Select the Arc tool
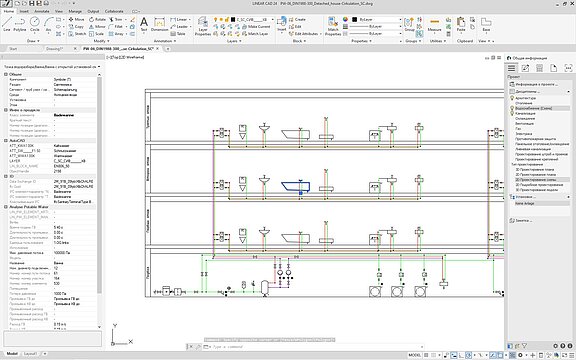This screenshot has width=576, height=360. [48, 24]
